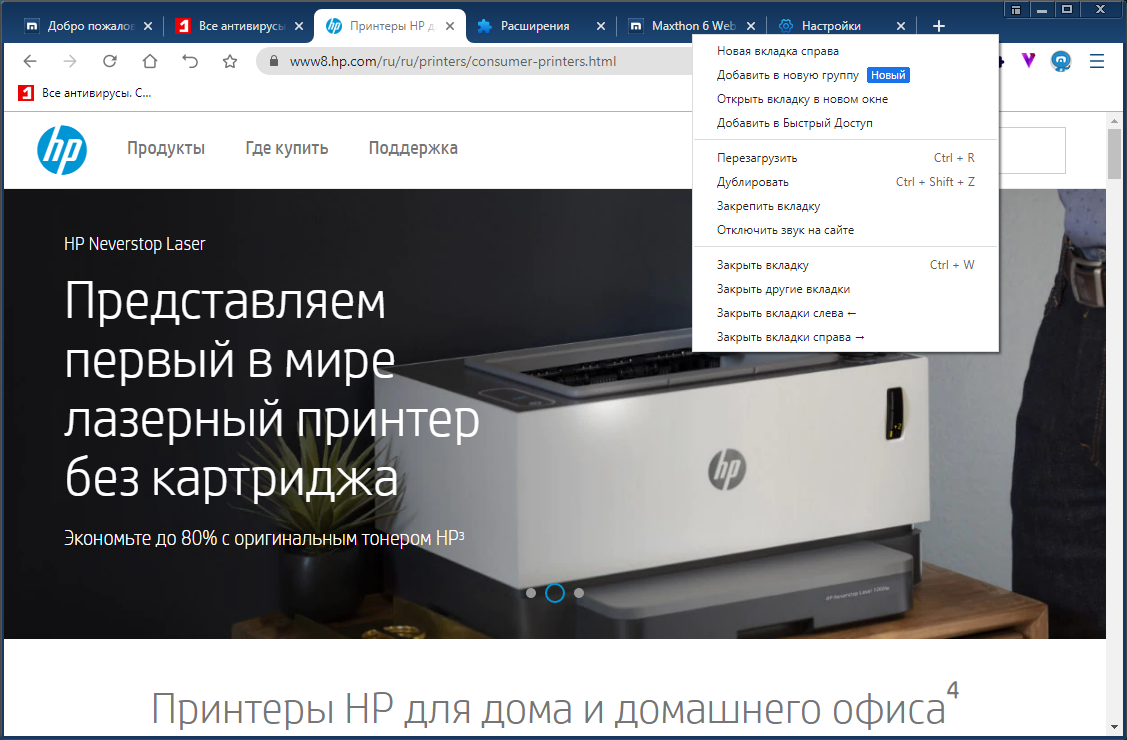The height and width of the screenshot is (740, 1127).
Task: Click Закрыть вкладку menu entry
Action: point(845,265)
